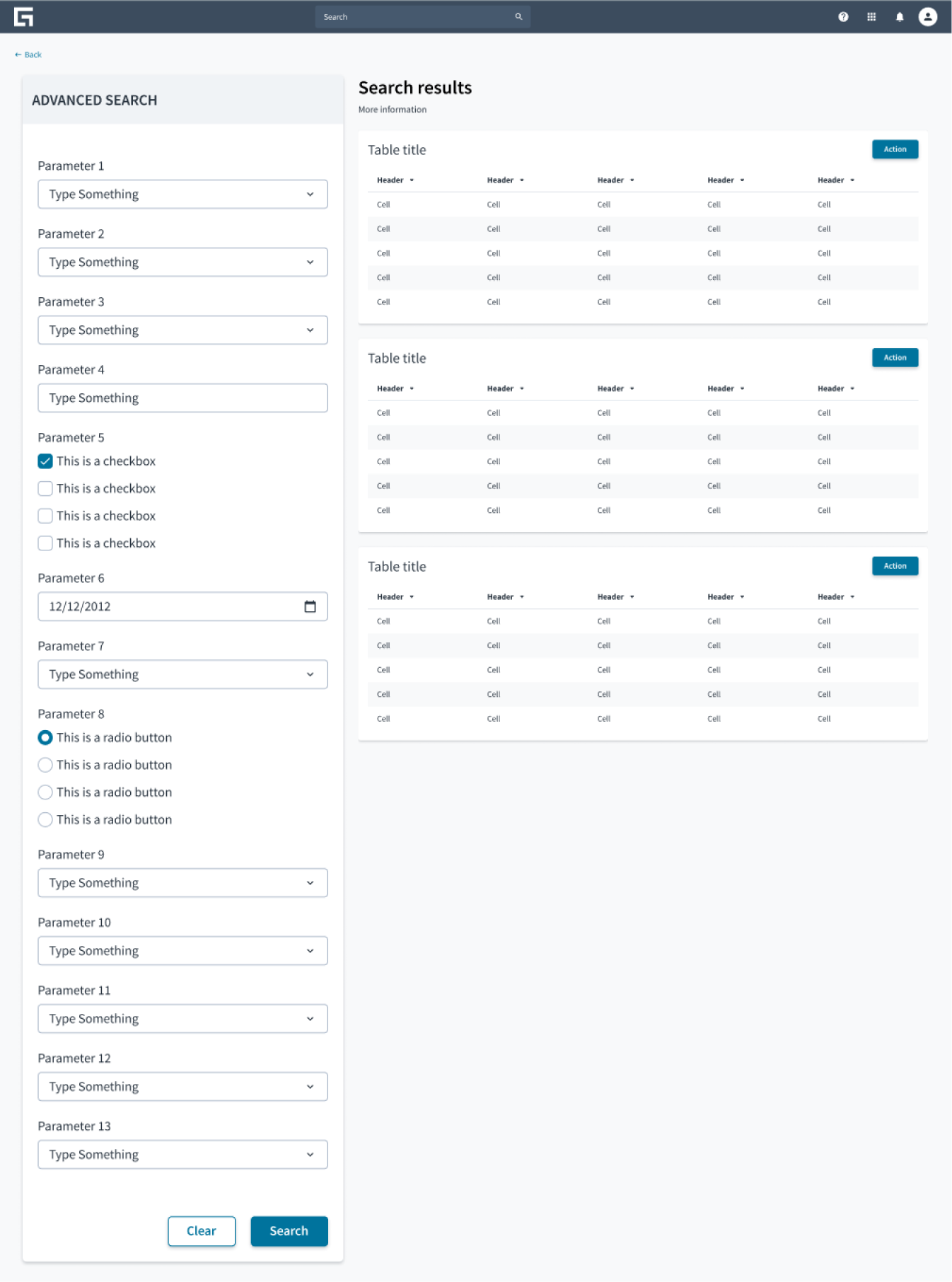Expand the Parameter 13 dropdown
The height and width of the screenshot is (1282, 952).
point(182,1155)
